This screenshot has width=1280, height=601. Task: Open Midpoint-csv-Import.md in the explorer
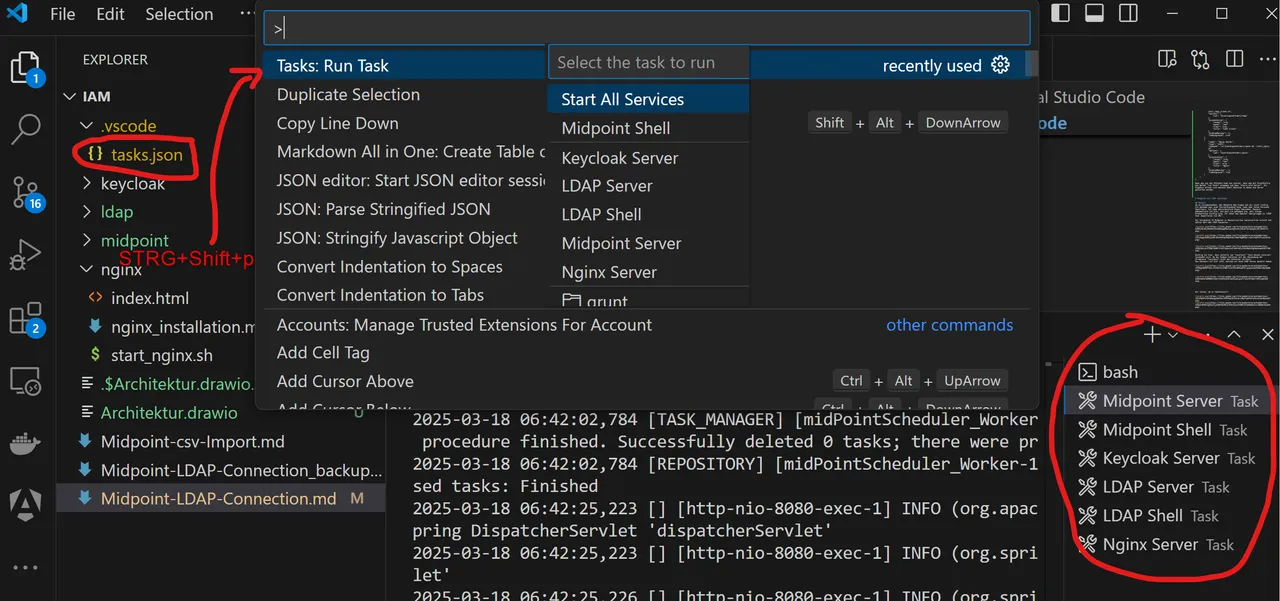[x=193, y=442]
